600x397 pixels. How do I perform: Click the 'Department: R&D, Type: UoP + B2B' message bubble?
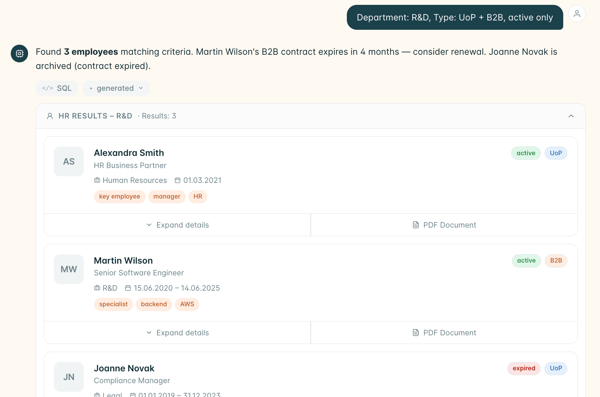455,18
